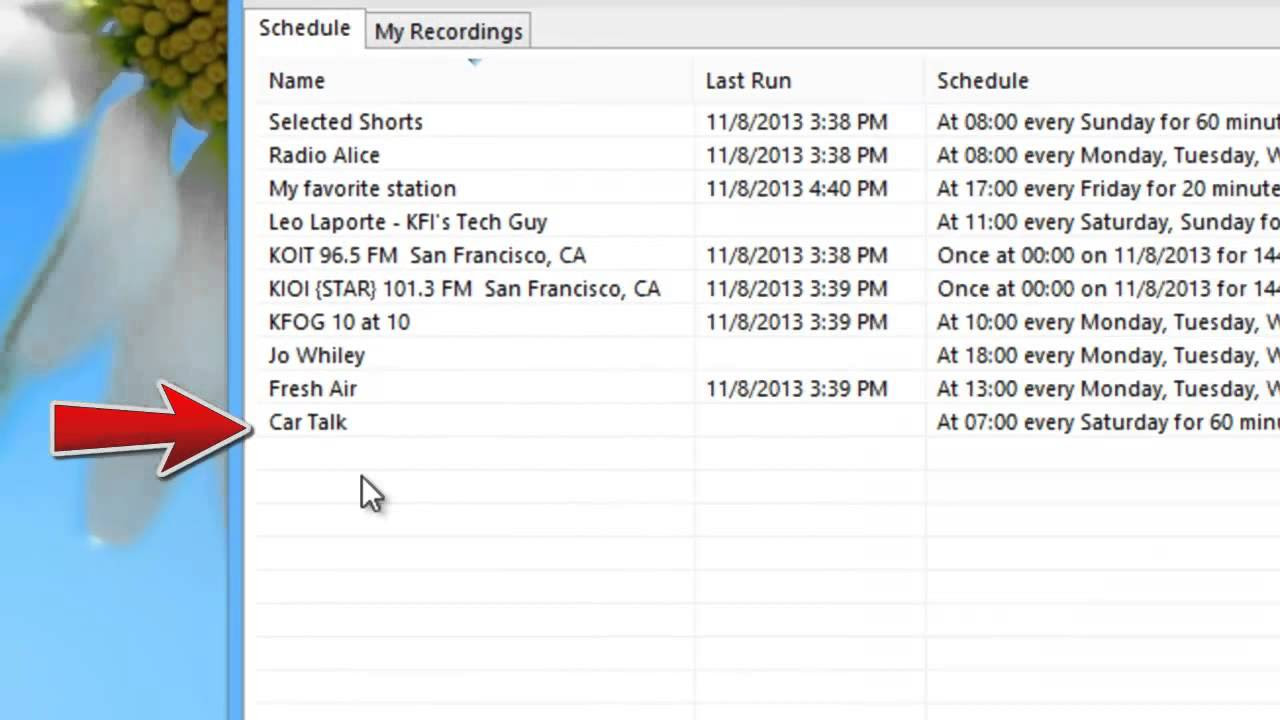This screenshot has width=1280, height=720.
Task: Click KIOI last run 3:39 PM cell
Action: [x=797, y=289]
